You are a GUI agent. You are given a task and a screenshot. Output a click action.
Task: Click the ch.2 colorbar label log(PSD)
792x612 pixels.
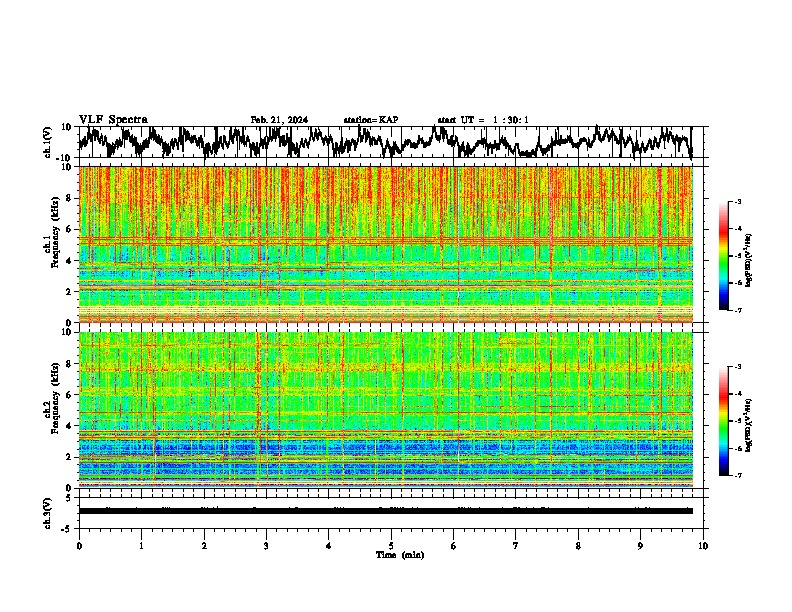coord(749,425)
